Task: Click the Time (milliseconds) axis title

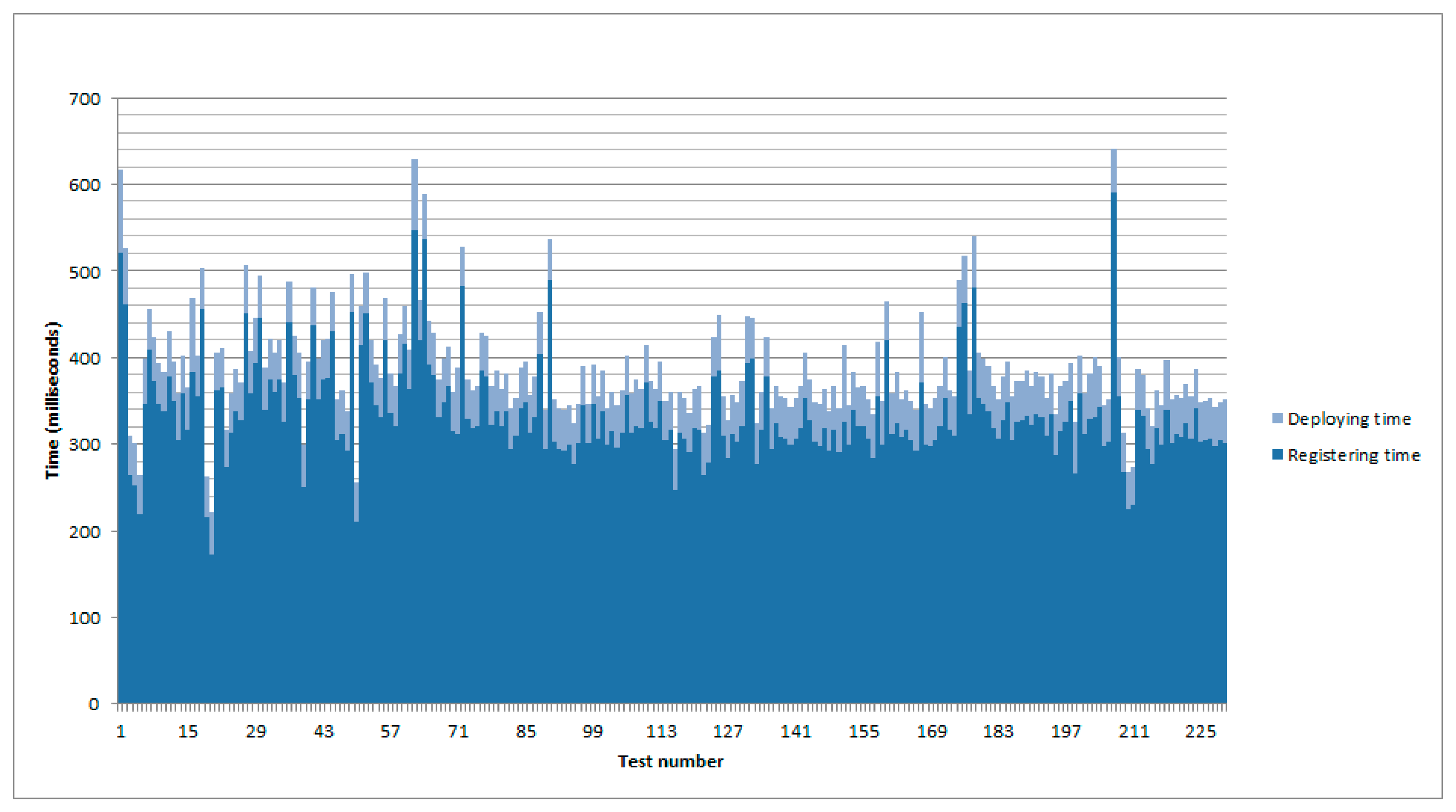Action: [x=52, y=400]
